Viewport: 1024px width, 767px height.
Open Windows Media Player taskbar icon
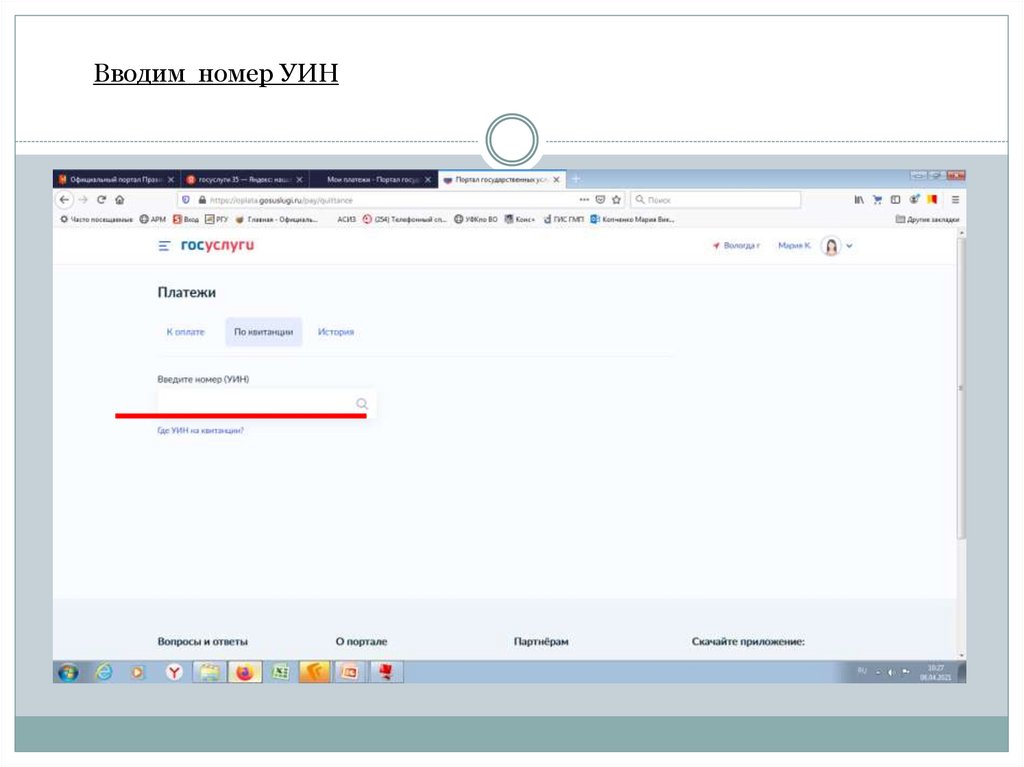[137, 672]
